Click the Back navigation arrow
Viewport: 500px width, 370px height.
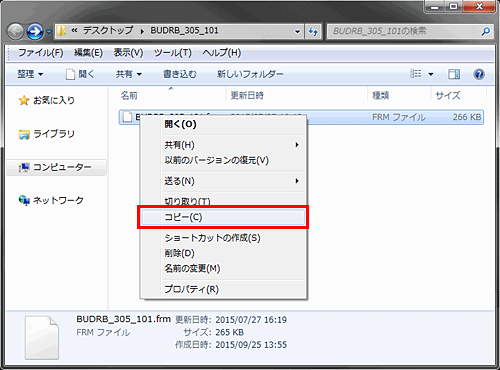click(x=15, y=32)
